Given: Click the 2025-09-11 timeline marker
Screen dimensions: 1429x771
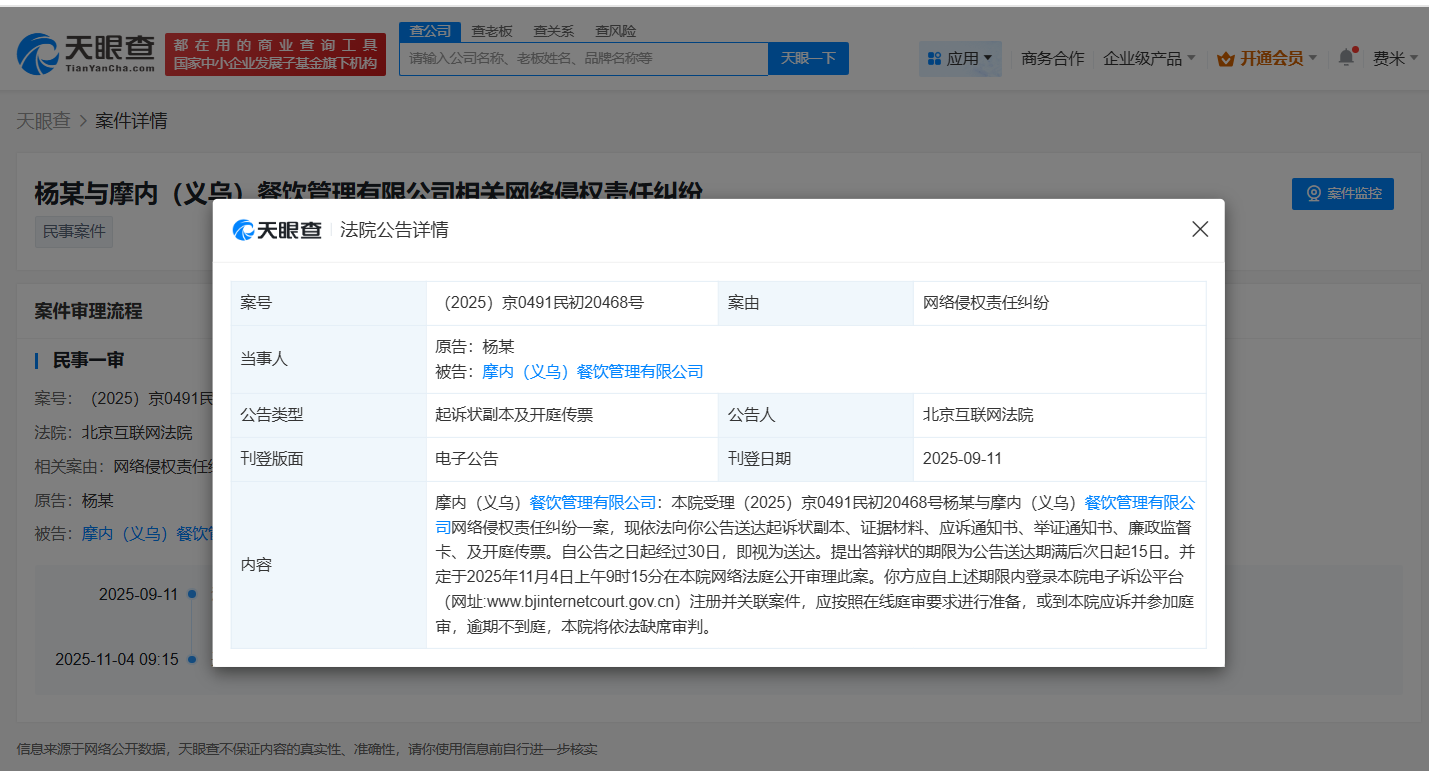Looking at the screenshot, I should pyautogui.click(x=191, y=594).
